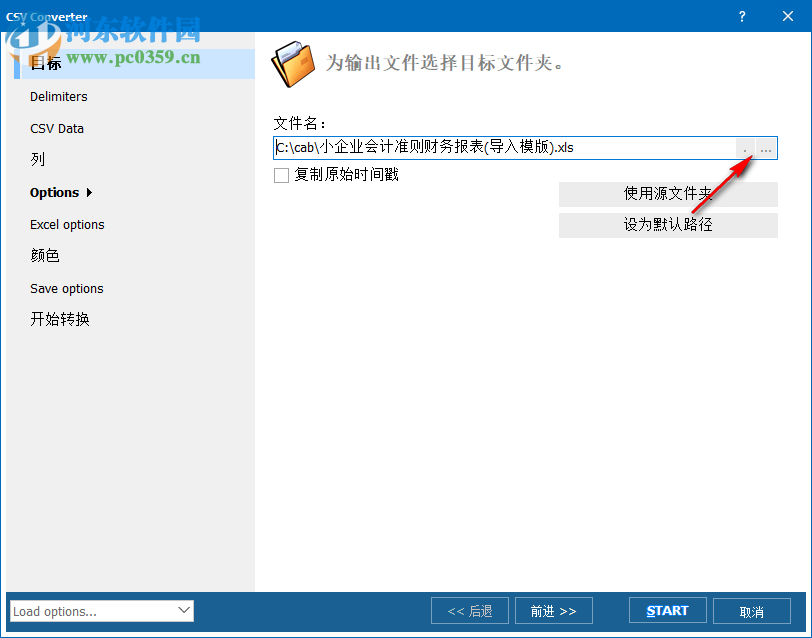Click the 设为默认路径 button
The image size is (812, 638).
coord(668,225)
